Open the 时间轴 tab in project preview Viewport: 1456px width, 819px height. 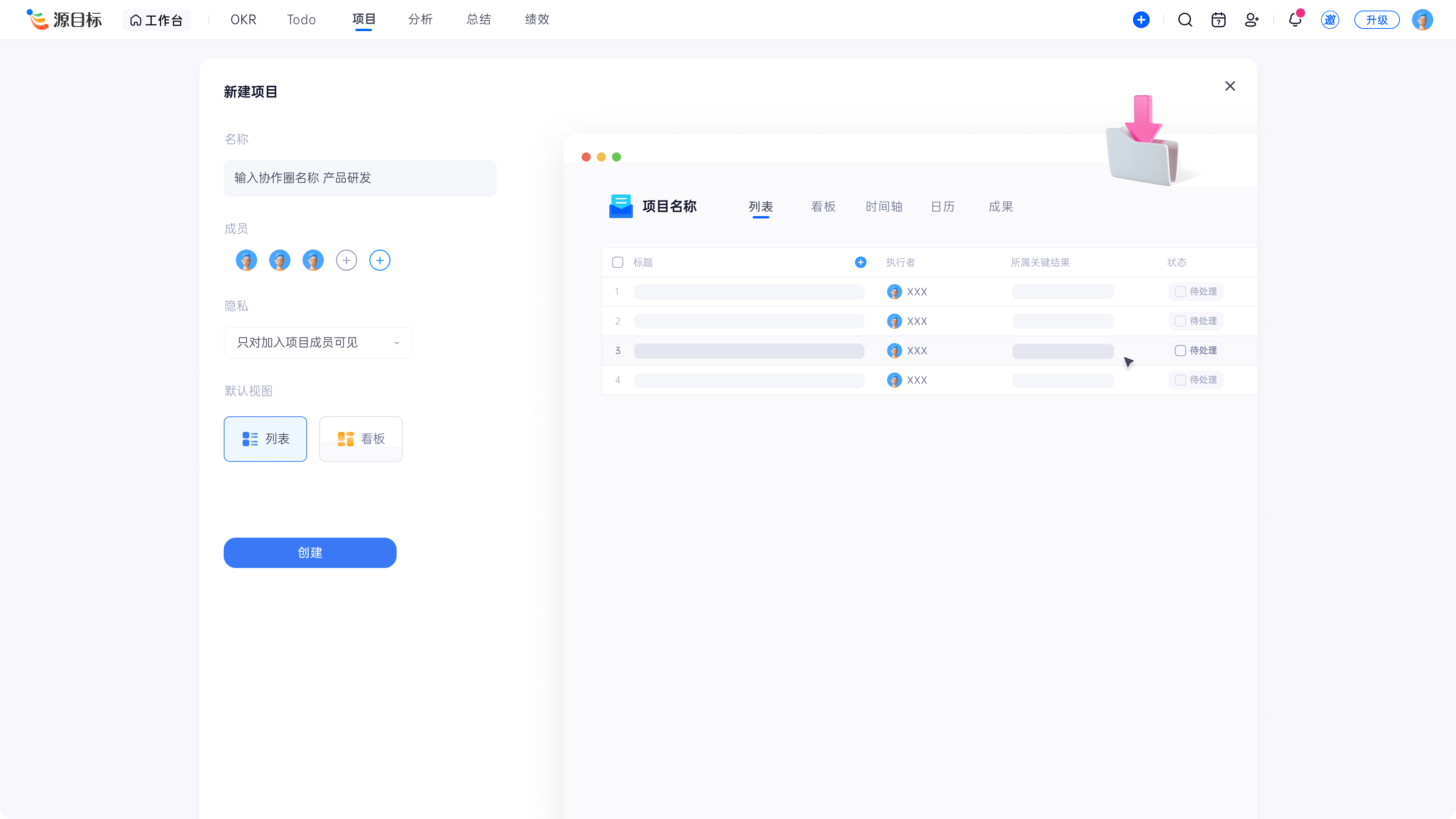tap(884, 207)
